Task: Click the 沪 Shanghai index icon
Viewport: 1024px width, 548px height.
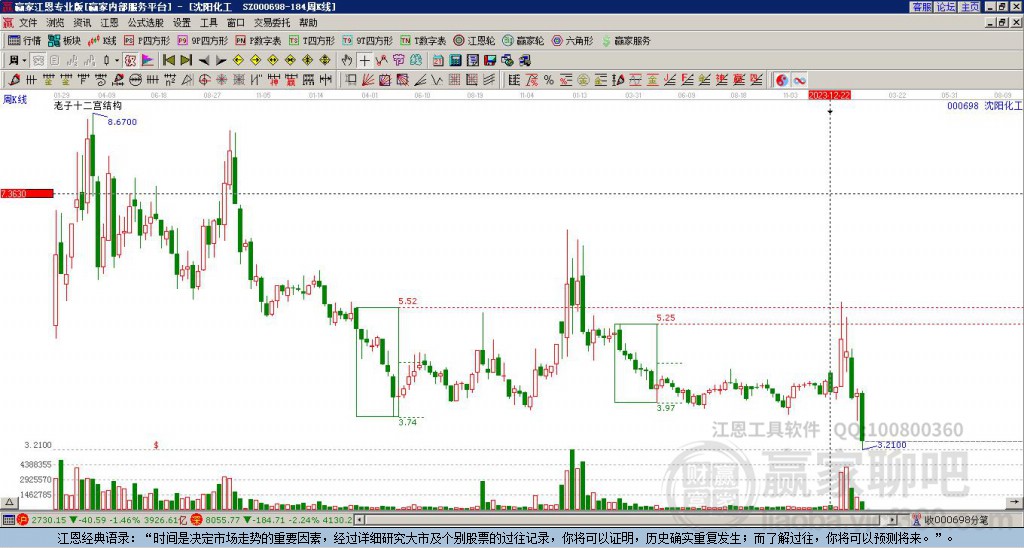Action: point(23,520)
